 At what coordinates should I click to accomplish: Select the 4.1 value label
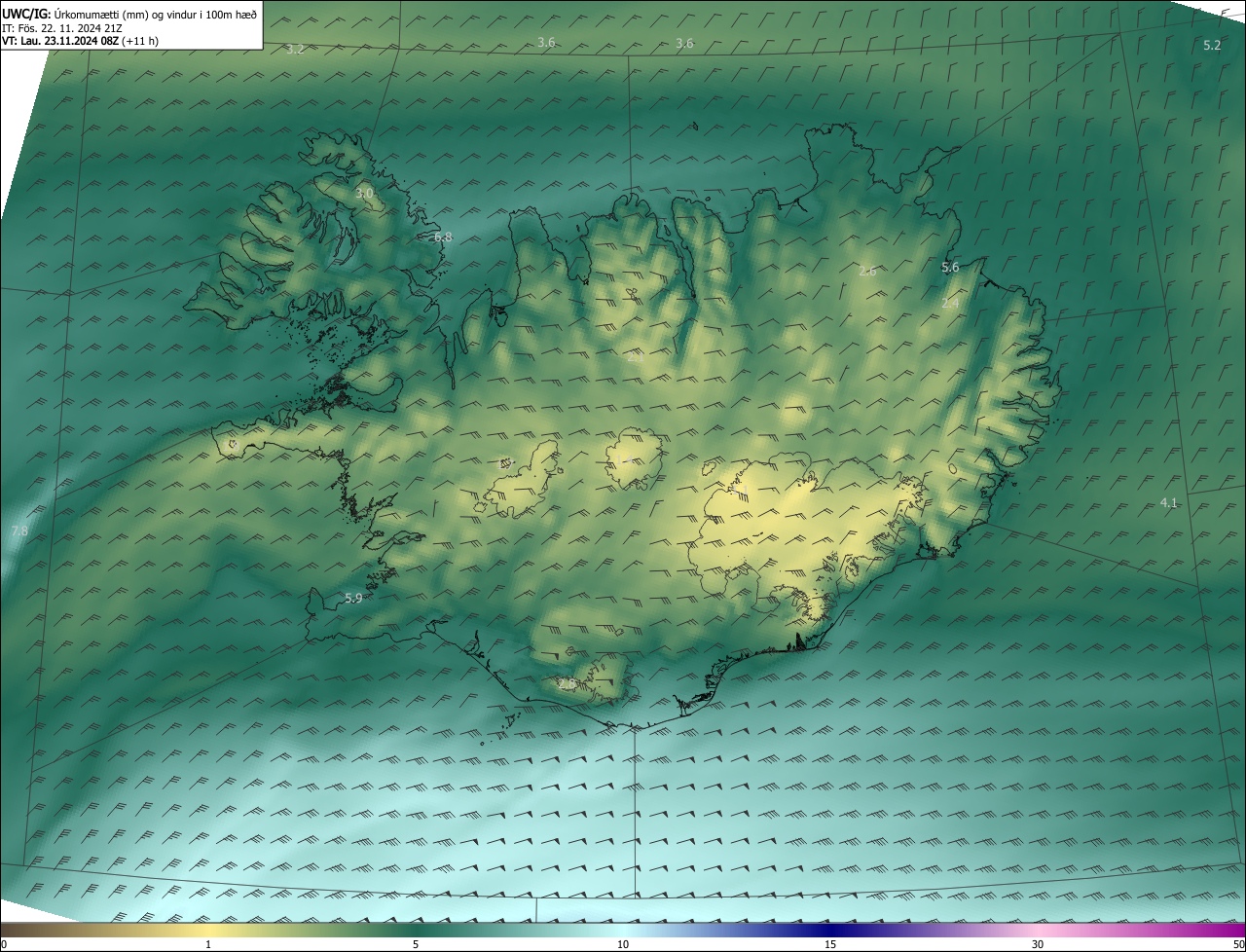coord(1169,502)
